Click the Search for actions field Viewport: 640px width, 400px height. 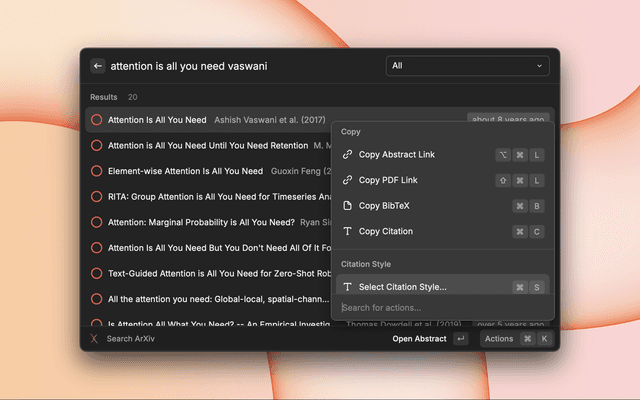coord(440,308)
